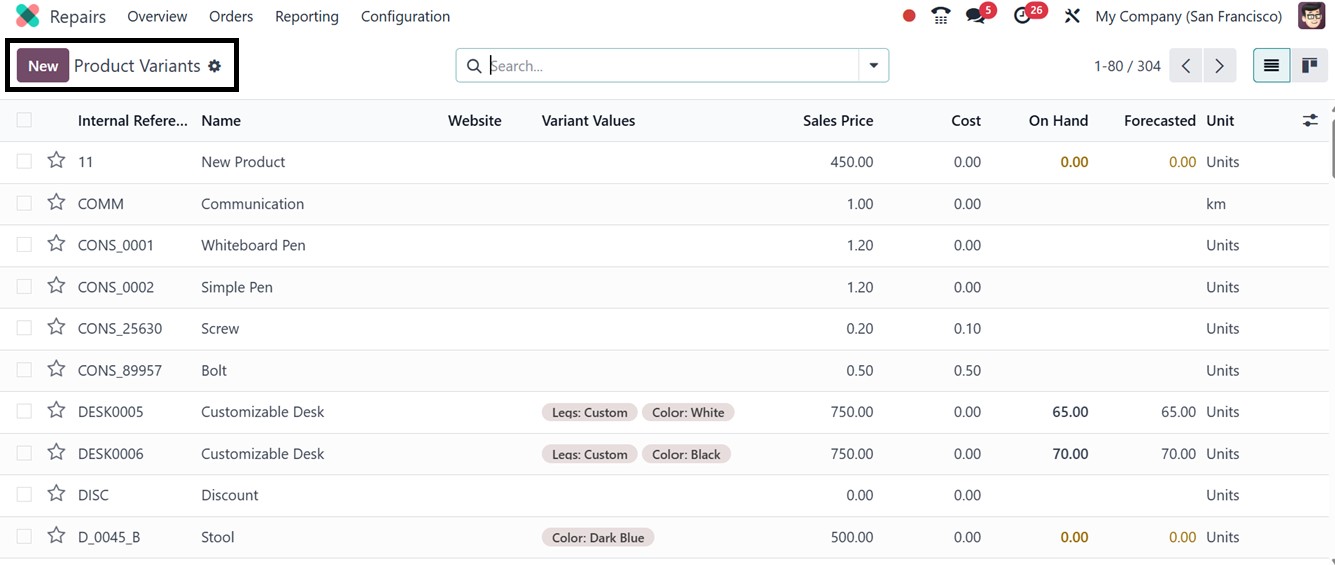Viewport: 1335px width, 565px height.
Task: Open the Reporting menu
Action: [x=306, y=16]
